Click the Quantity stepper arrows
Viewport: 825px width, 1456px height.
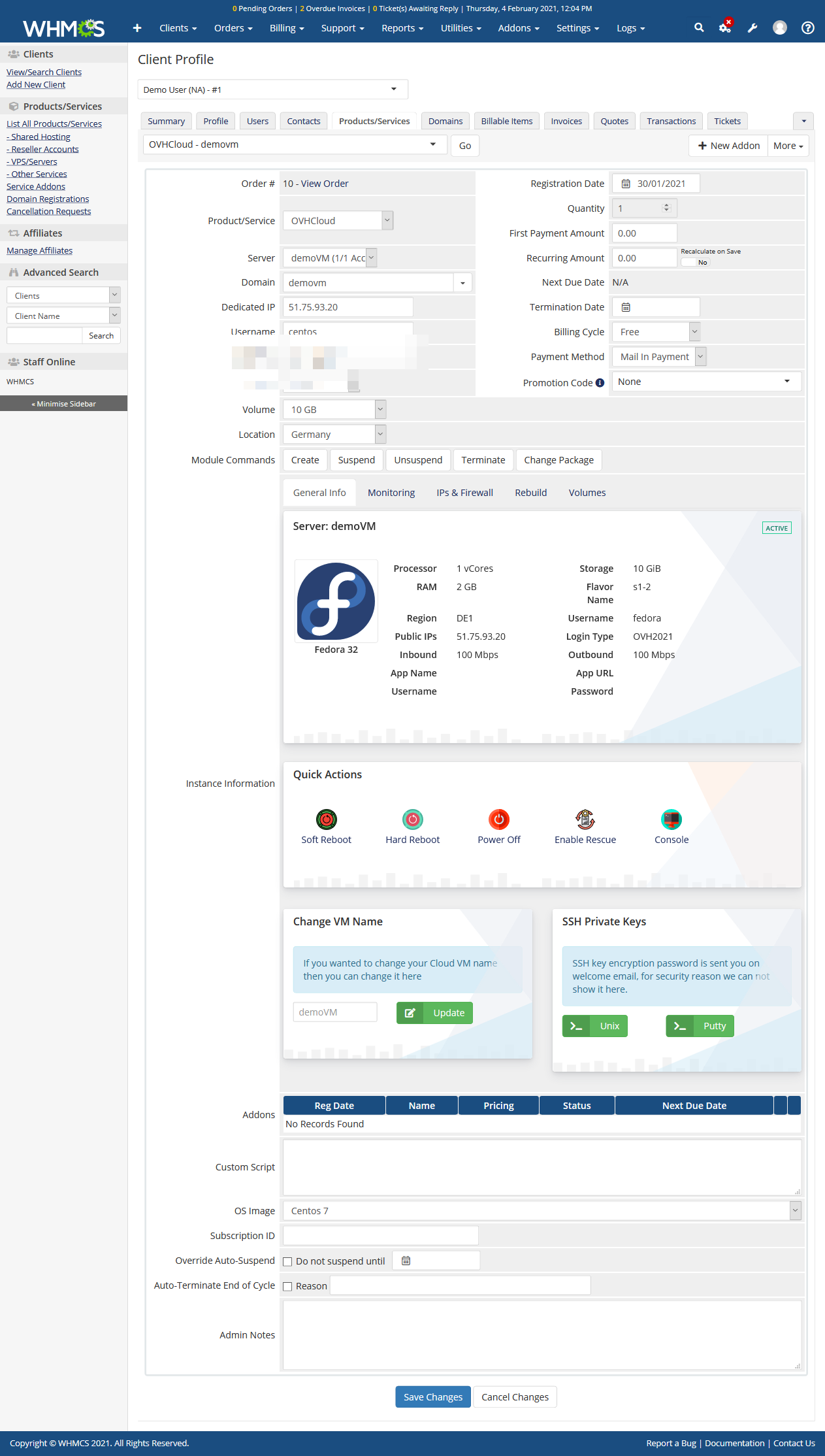coord(666,208)
